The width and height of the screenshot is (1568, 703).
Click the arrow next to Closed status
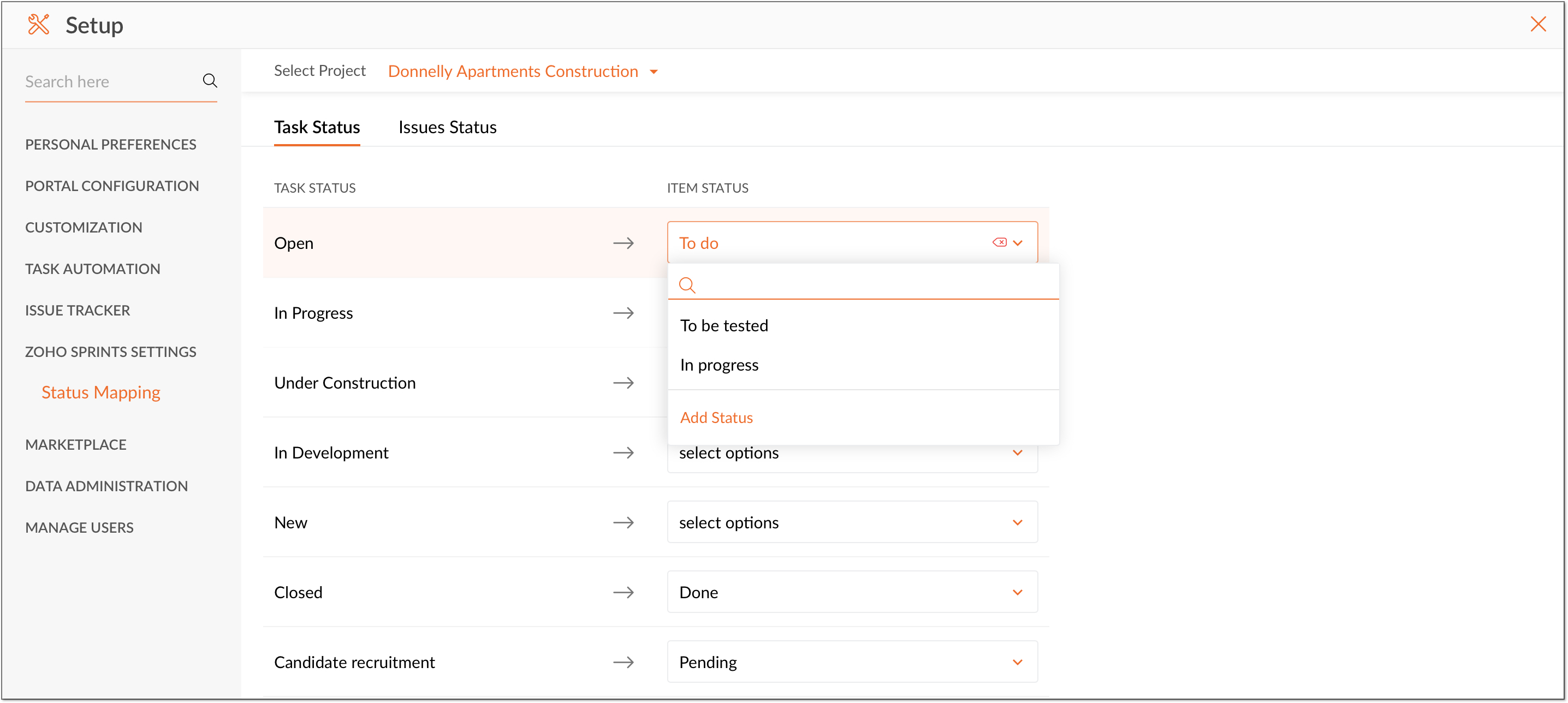pos(623,592)
